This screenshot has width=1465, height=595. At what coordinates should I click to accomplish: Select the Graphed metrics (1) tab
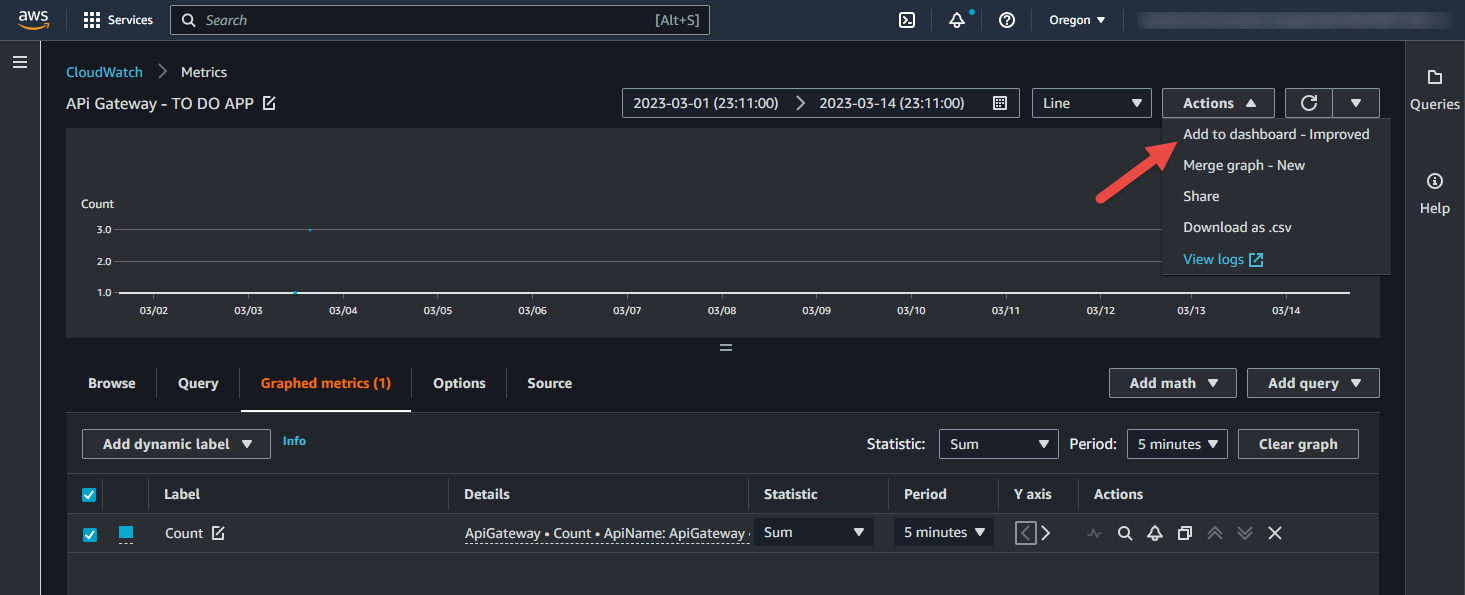click(x=326, y=383)
